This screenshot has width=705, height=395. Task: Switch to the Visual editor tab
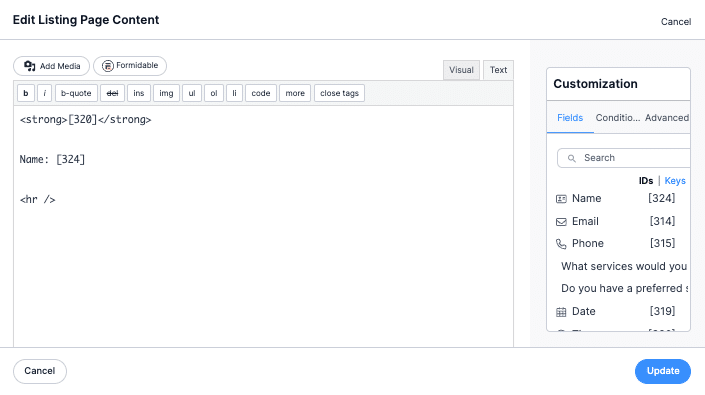coord(461,70)
